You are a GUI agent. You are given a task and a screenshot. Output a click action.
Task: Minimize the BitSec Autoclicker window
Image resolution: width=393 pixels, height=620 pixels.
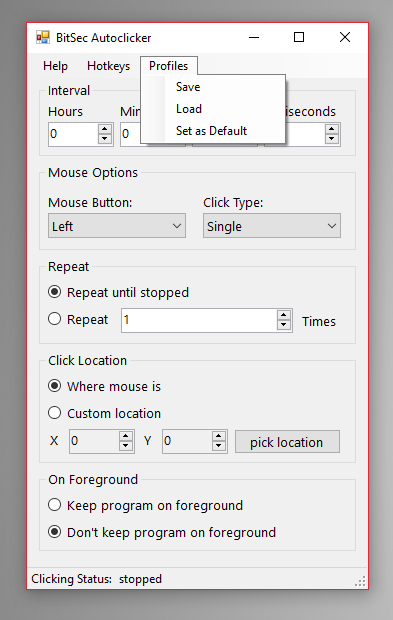point(254,38)
